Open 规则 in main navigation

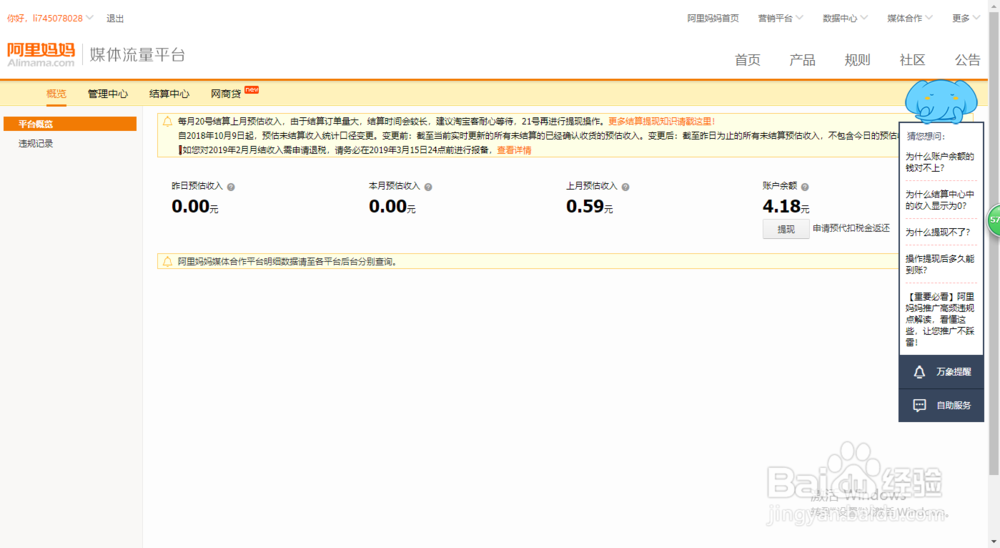(x=857, y=60)
